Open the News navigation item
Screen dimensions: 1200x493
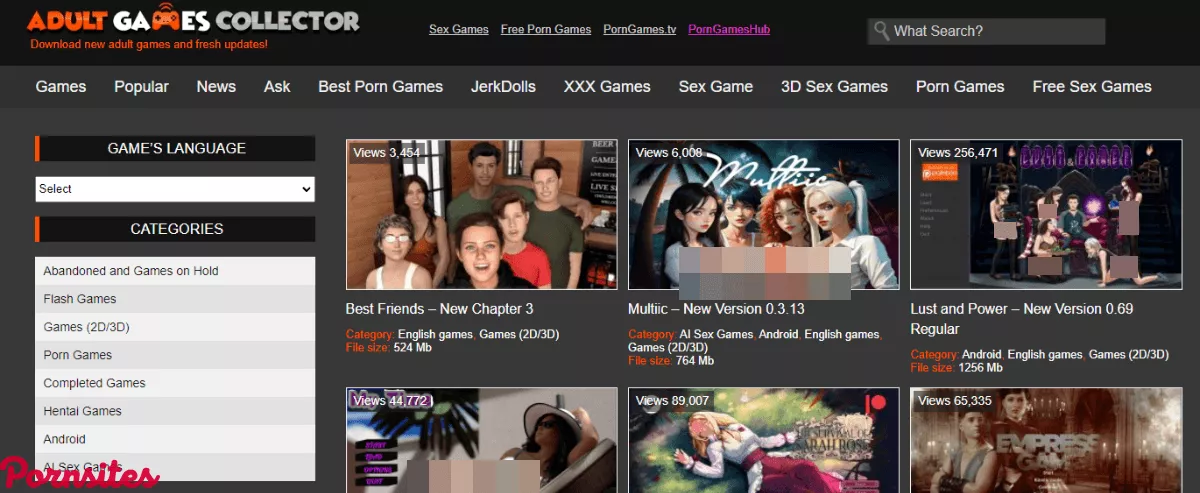[x=216, y=87]
